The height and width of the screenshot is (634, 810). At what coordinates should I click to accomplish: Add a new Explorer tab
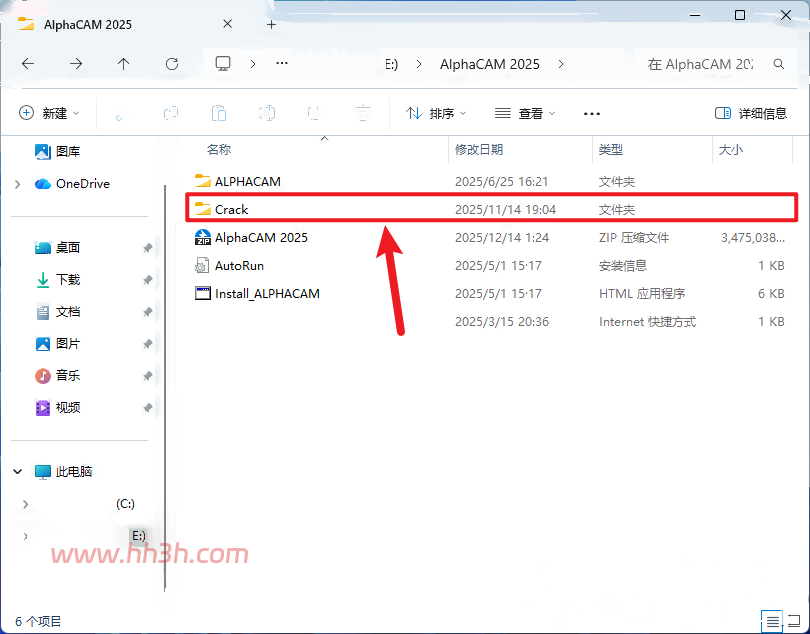(271, 24)
